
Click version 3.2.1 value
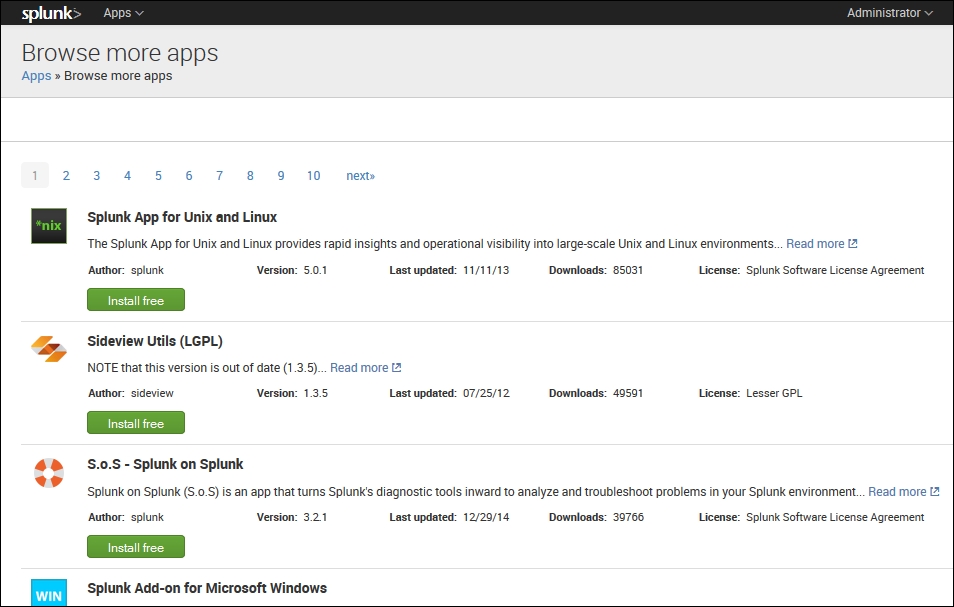click(315, 517)
